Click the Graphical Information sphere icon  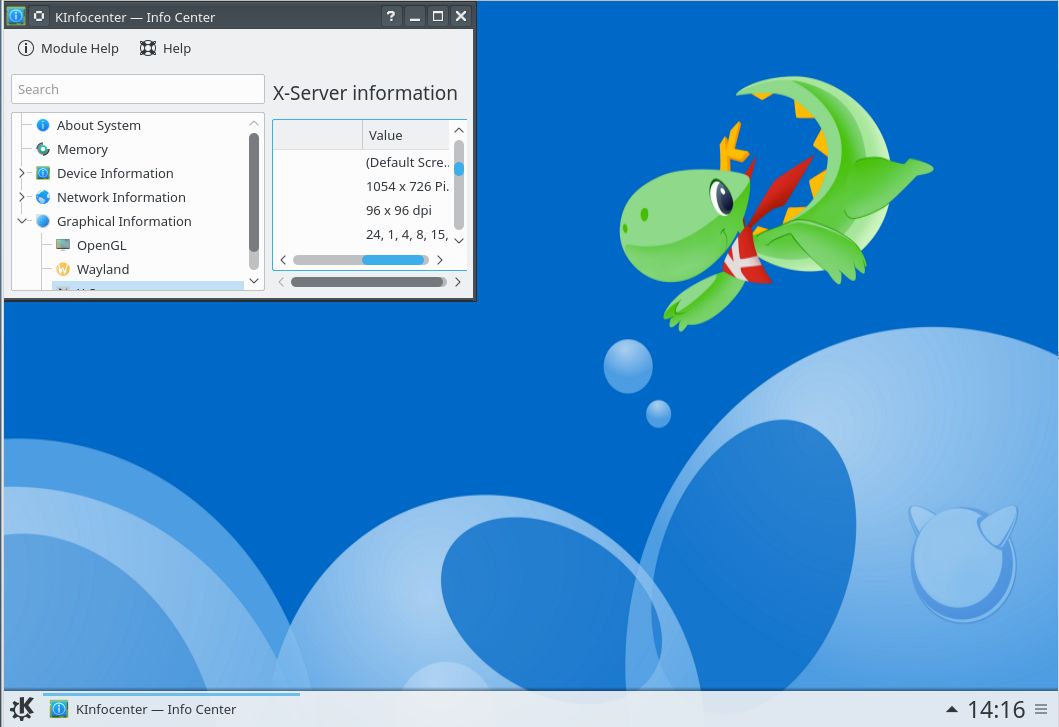point(43,221)
